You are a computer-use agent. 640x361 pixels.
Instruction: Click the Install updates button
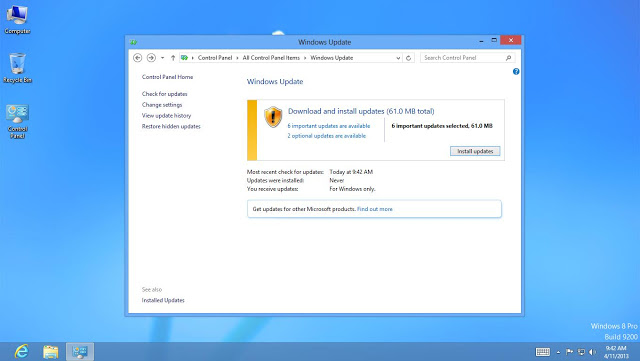[475, 151]
